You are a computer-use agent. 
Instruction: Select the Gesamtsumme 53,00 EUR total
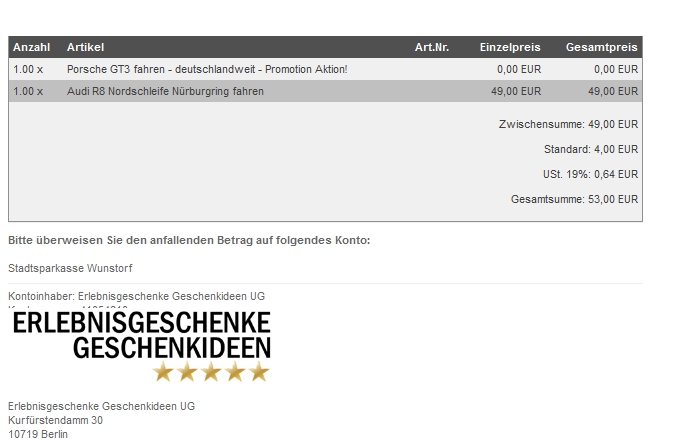tap(574, 199)
